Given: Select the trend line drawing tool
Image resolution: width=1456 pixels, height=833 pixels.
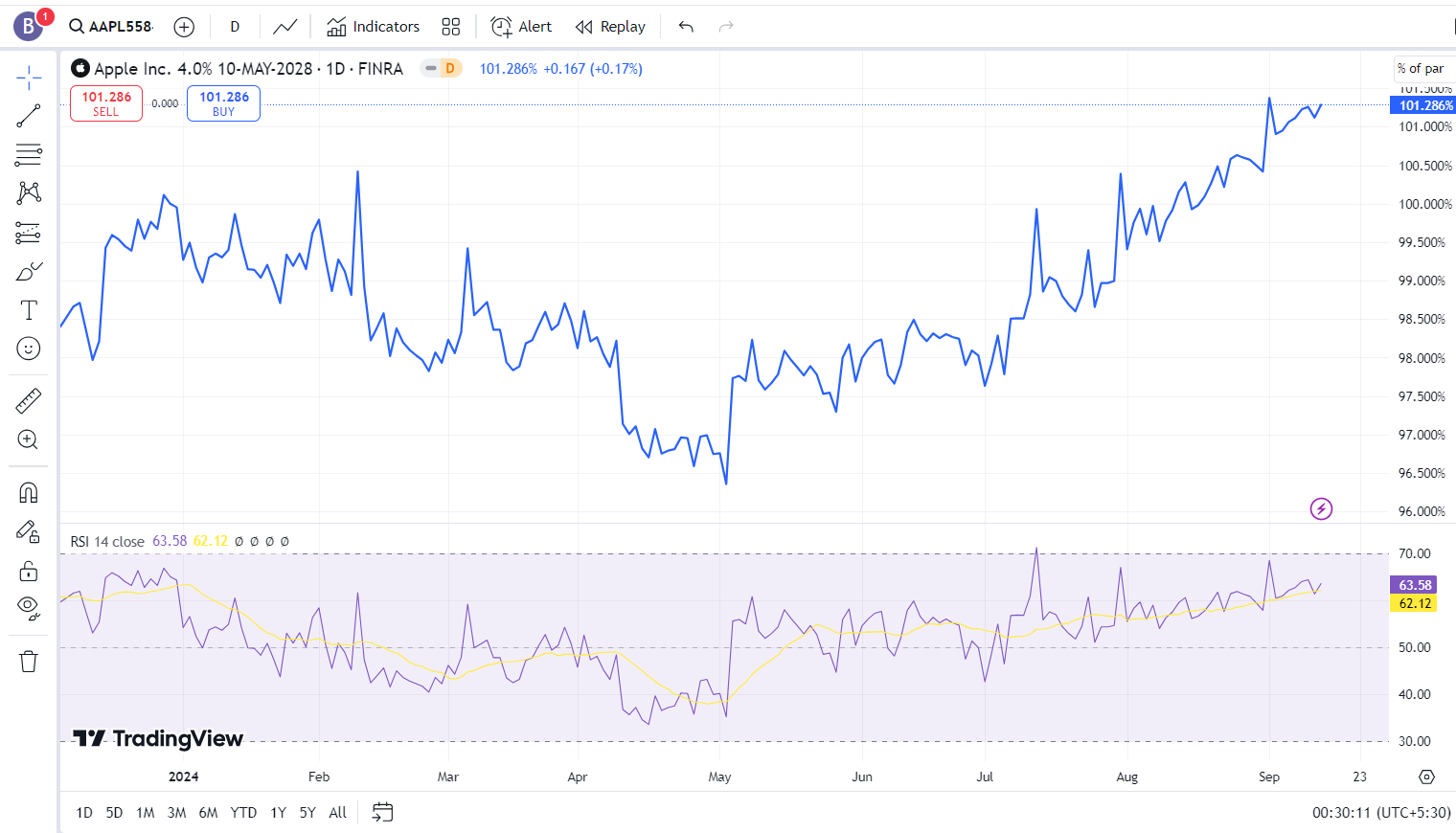Looking at the screenshot, I should tap(29, 116).
